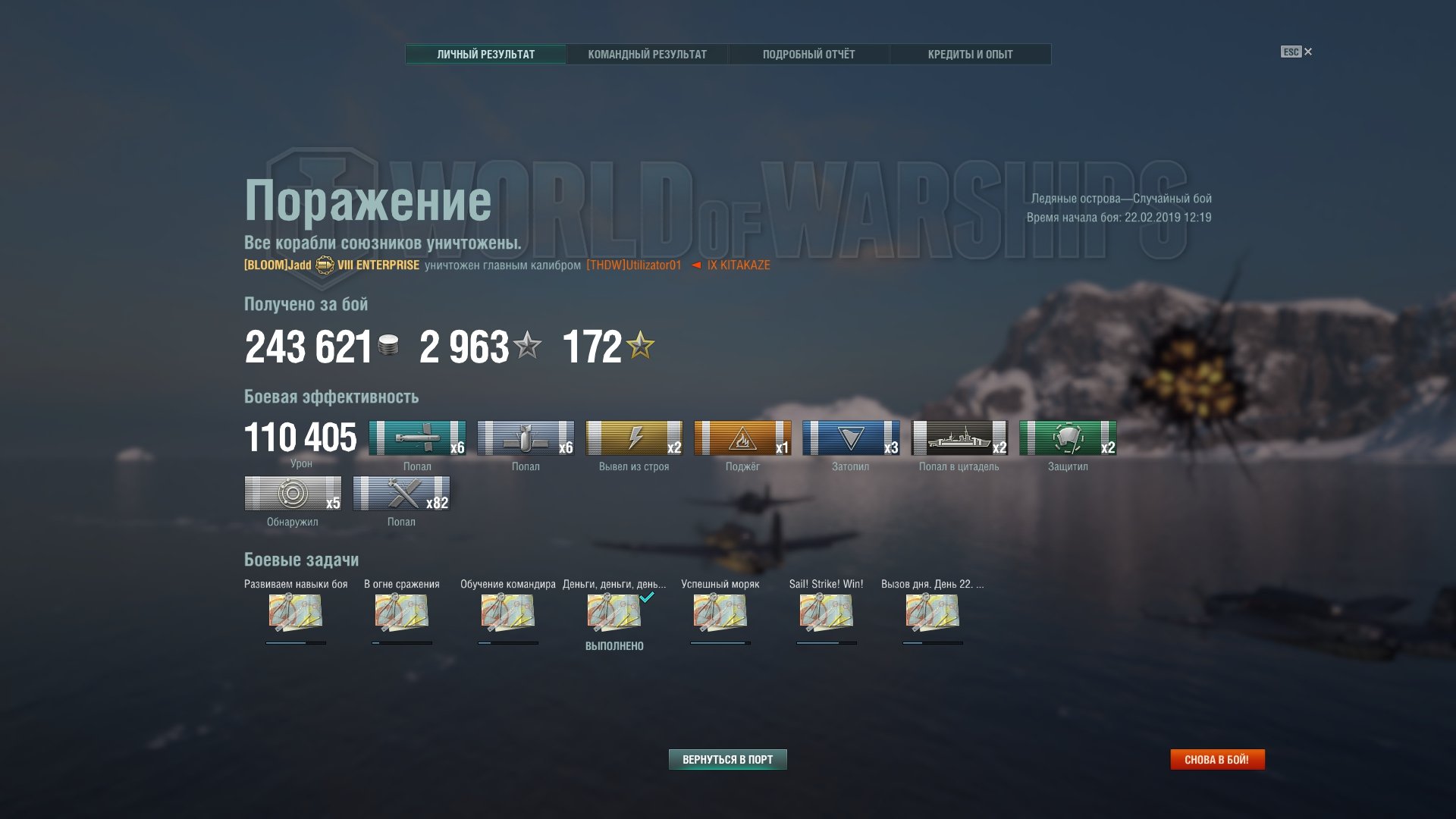Click the 'Защитил' defended ribbon icon
The image size is (1456, 819).
tap(1068, 438)
